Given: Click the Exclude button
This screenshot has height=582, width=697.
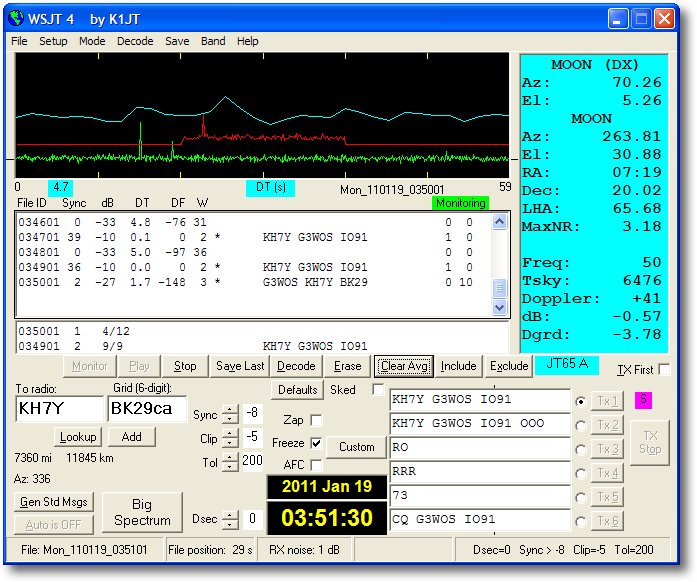Looking at the screenshot, I should click(509, 366).
